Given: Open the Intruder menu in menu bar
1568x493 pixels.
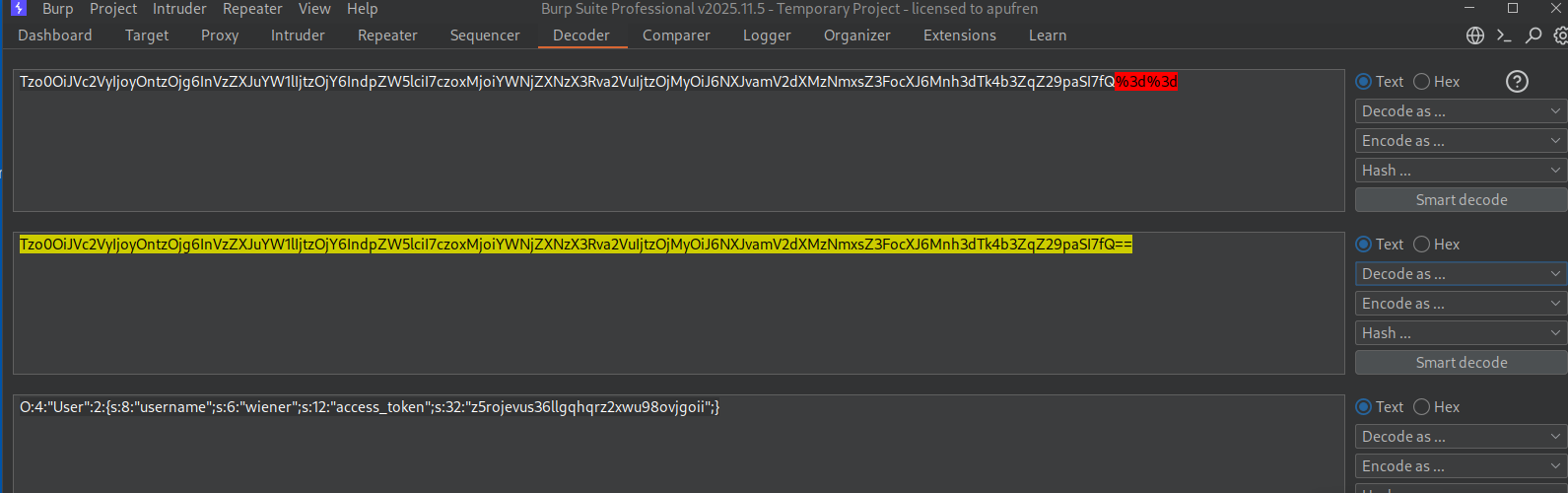Looking at the screenshot, I should click(x=179, y=9).
